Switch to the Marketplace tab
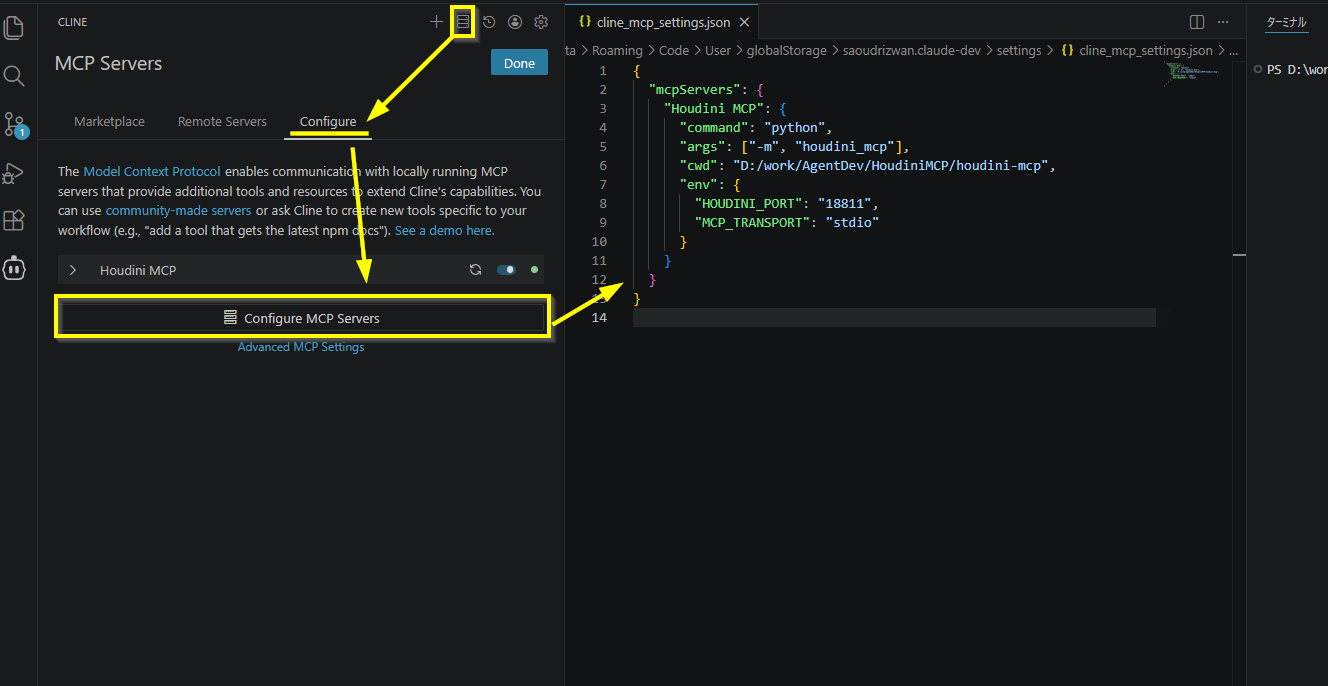This screenshot has width=1328, height=686. pyautogui.click(x=109, y=121)
